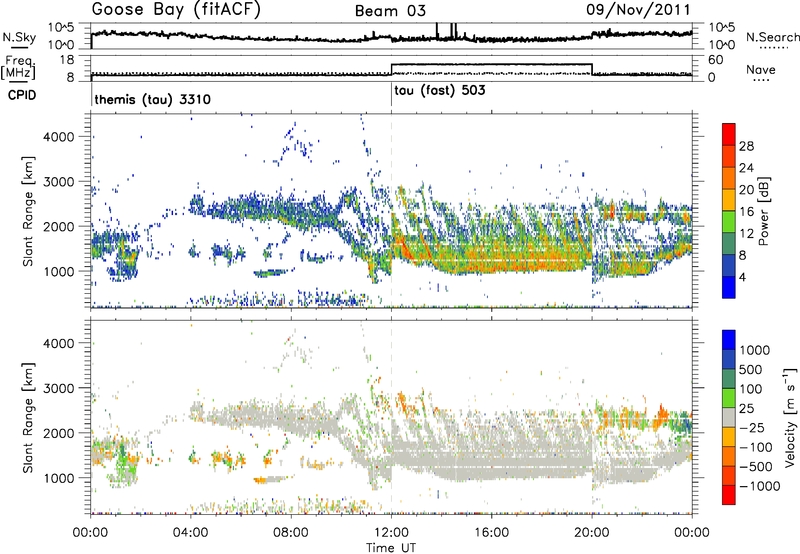
Task: Click the "04:00" time tick label
Action: (190, 533)
